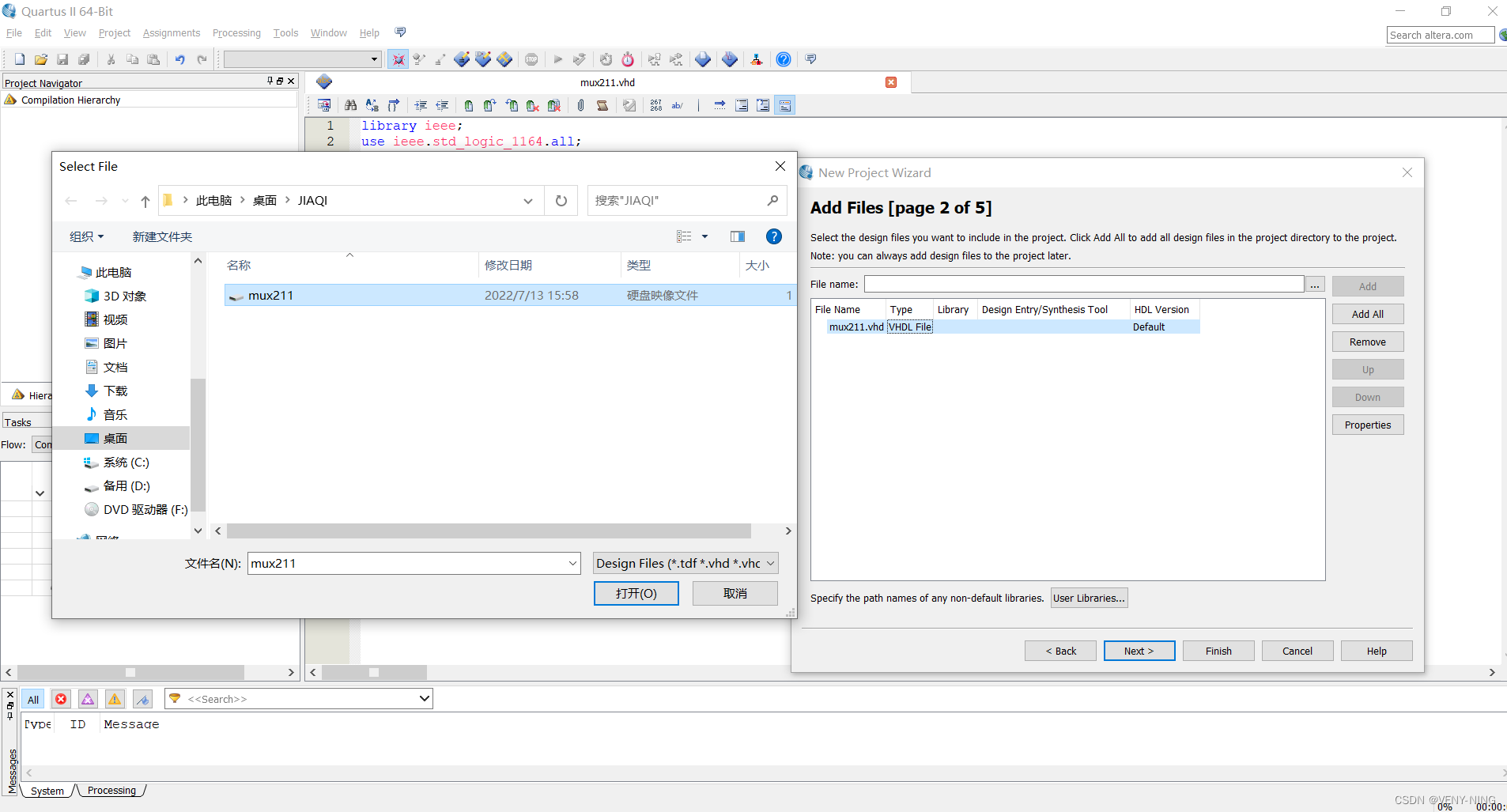Viewport: 1507px width, 812px height.
Task: Click the Decrease indent icon in editor toolbar
Action: (442, 105)
